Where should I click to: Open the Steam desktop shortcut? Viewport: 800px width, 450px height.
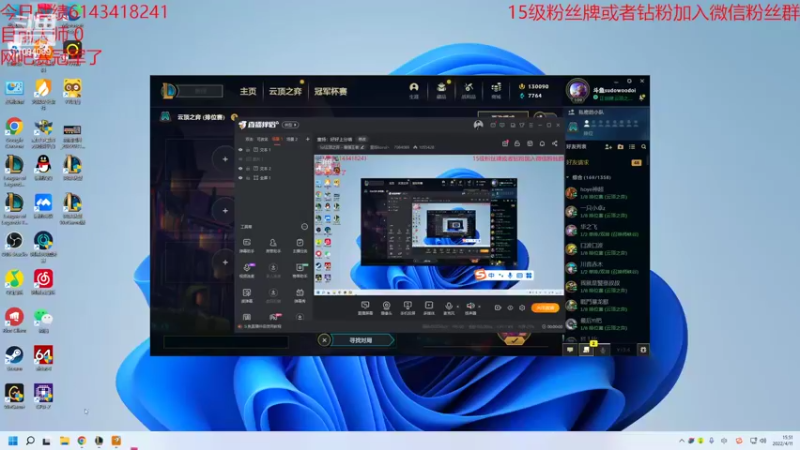pos(14,359)
